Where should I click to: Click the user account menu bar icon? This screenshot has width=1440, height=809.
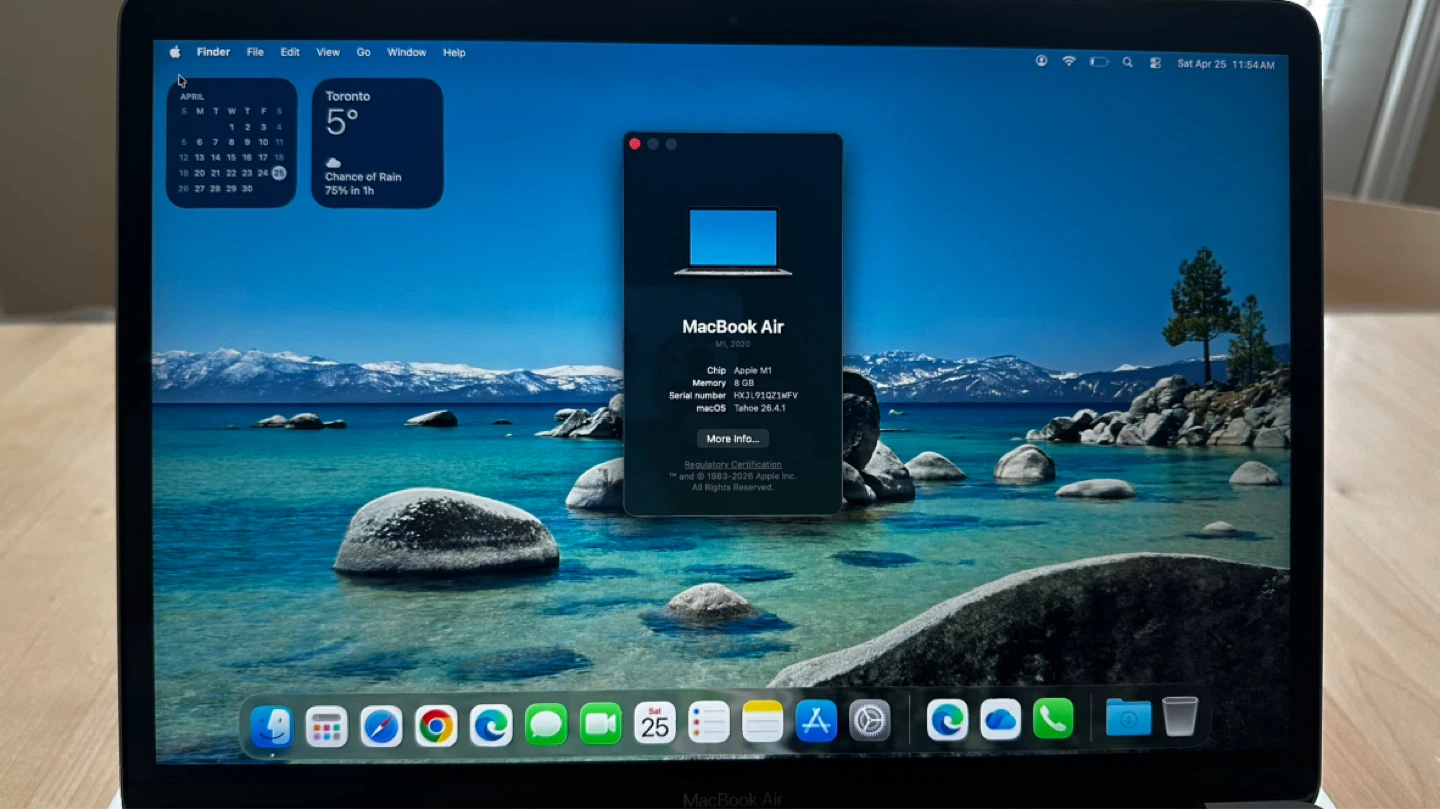(x=1041, y=61)
